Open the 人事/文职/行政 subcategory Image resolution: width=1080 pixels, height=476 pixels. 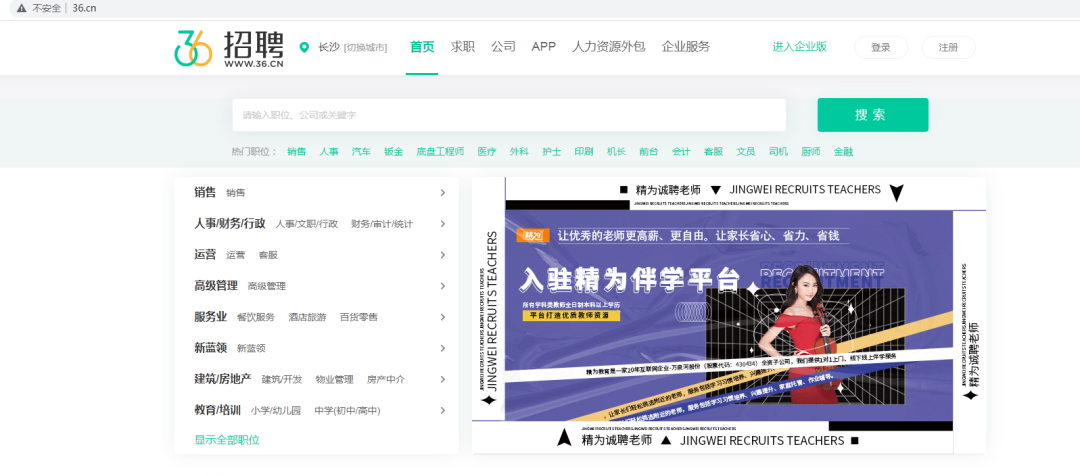click(307, 224)
